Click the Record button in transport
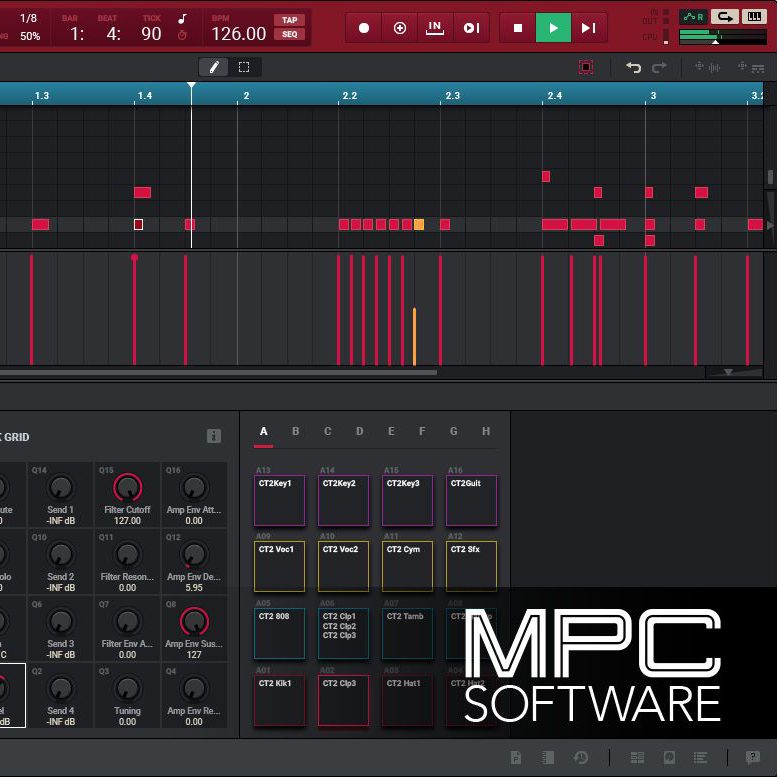 [363, 28]
